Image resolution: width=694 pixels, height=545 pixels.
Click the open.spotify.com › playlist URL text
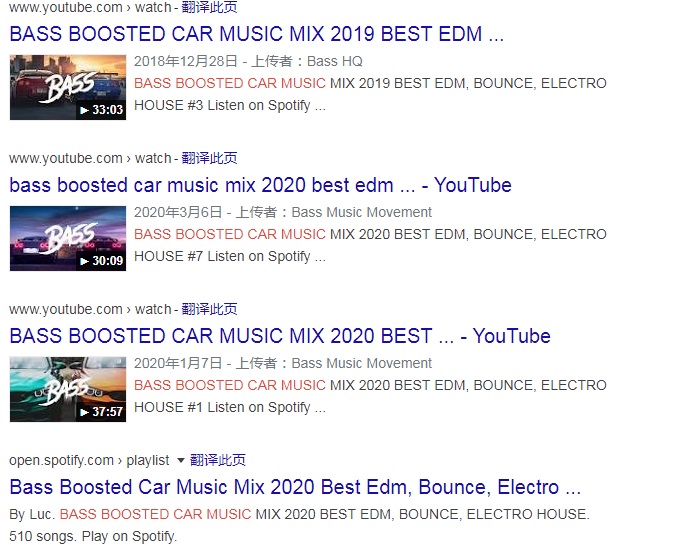click(x=89, y=460)
